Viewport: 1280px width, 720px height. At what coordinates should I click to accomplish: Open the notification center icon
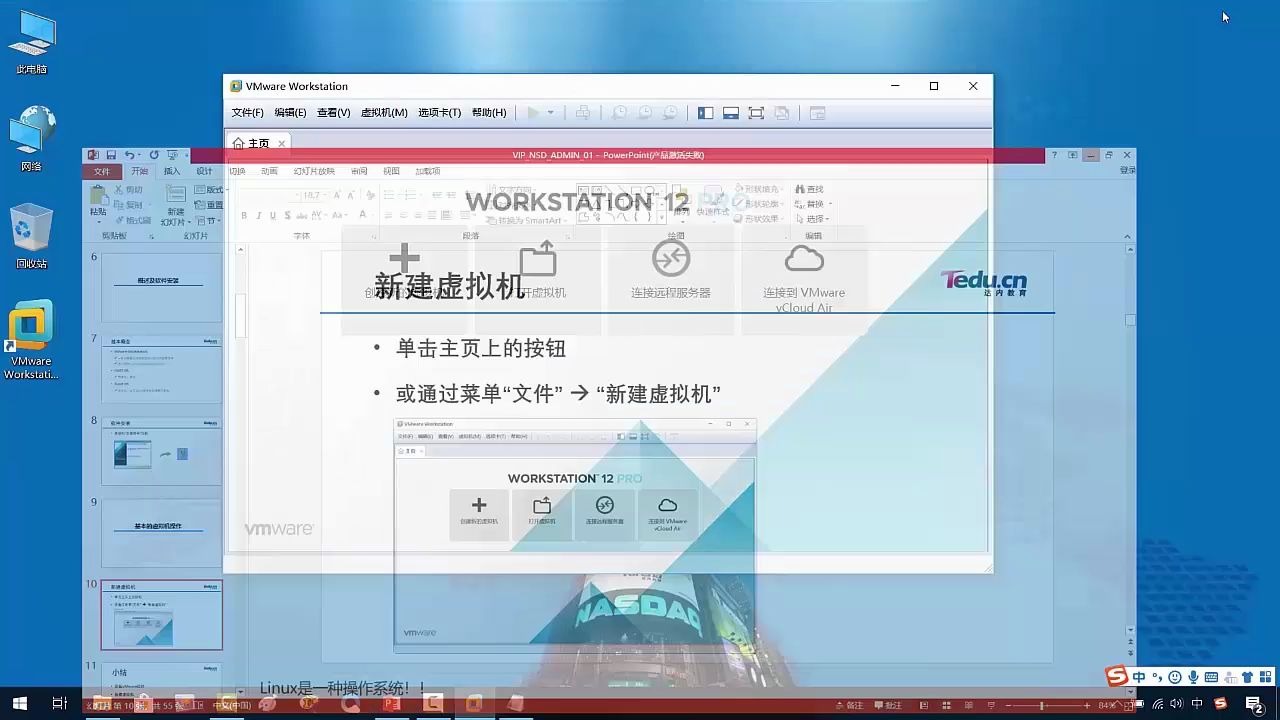pyautogui.click(x=1255, y=704)
